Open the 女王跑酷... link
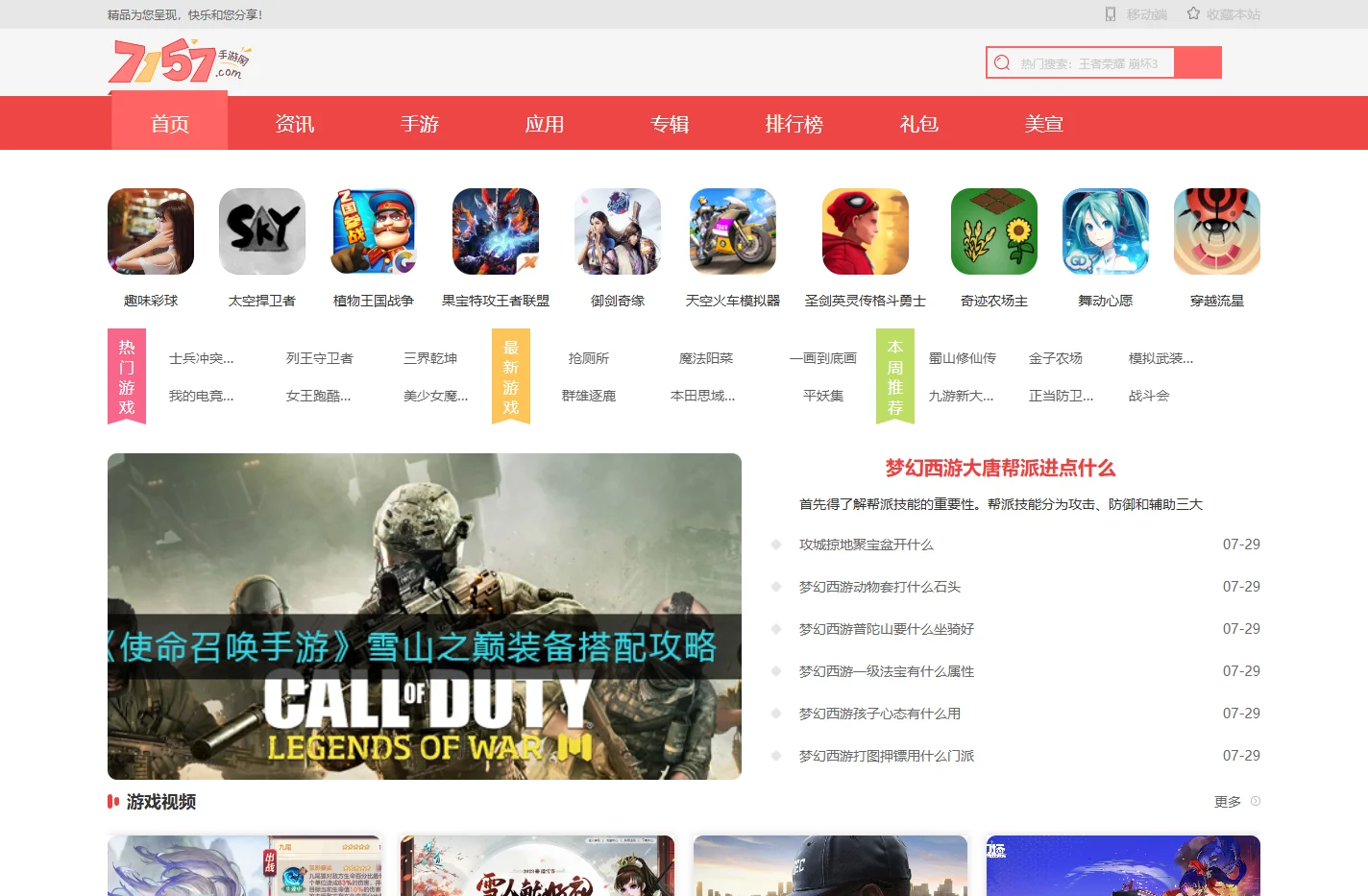The width and height of the screenshot is (1368, 896). click(319, 396)
